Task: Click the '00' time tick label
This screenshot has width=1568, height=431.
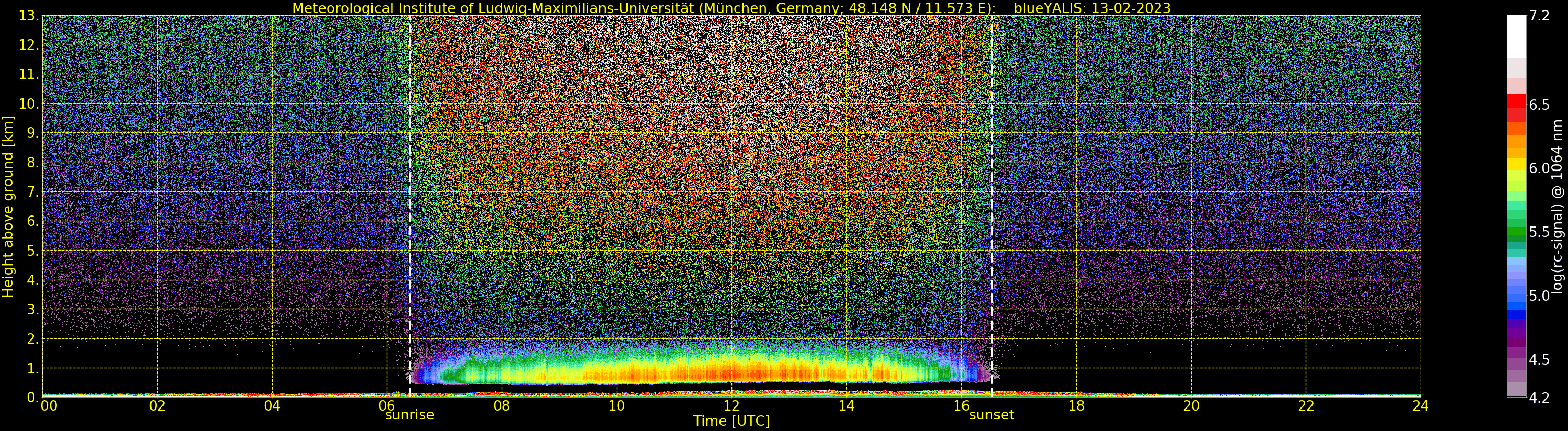Action: click(x=48, y=405)
